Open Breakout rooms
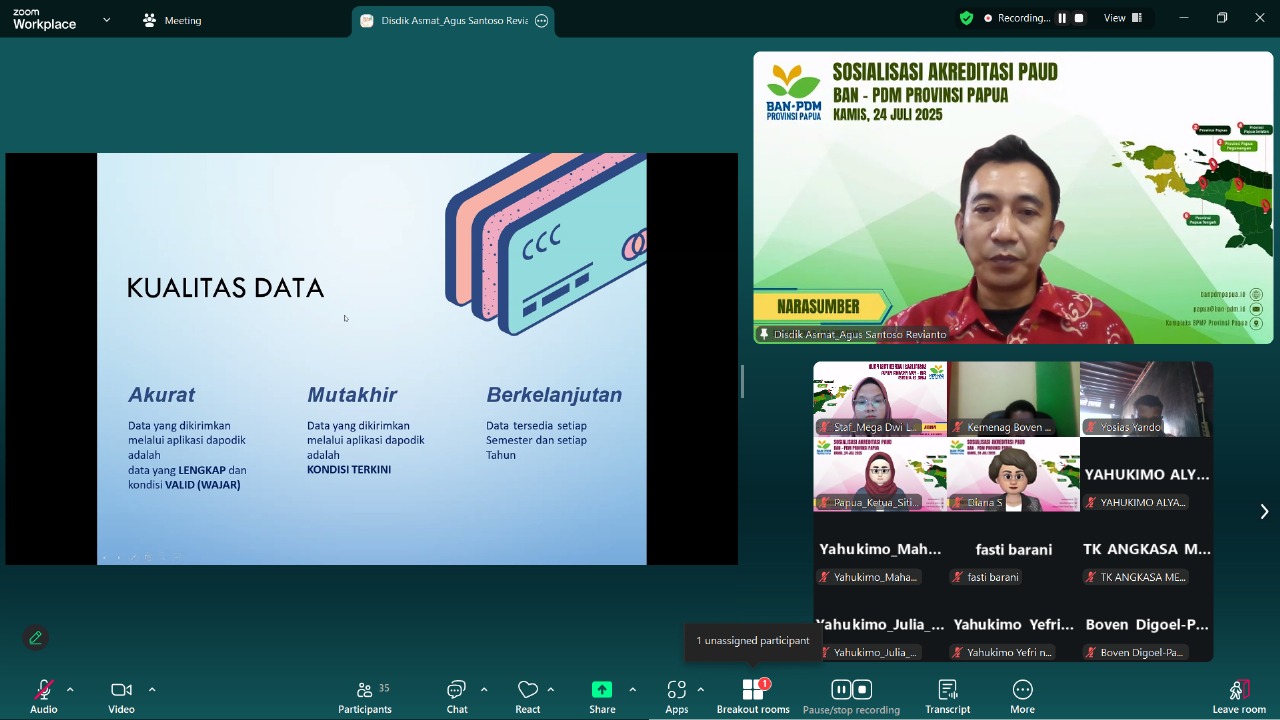This screenshot has width=1280, height=720. [753, 696]
